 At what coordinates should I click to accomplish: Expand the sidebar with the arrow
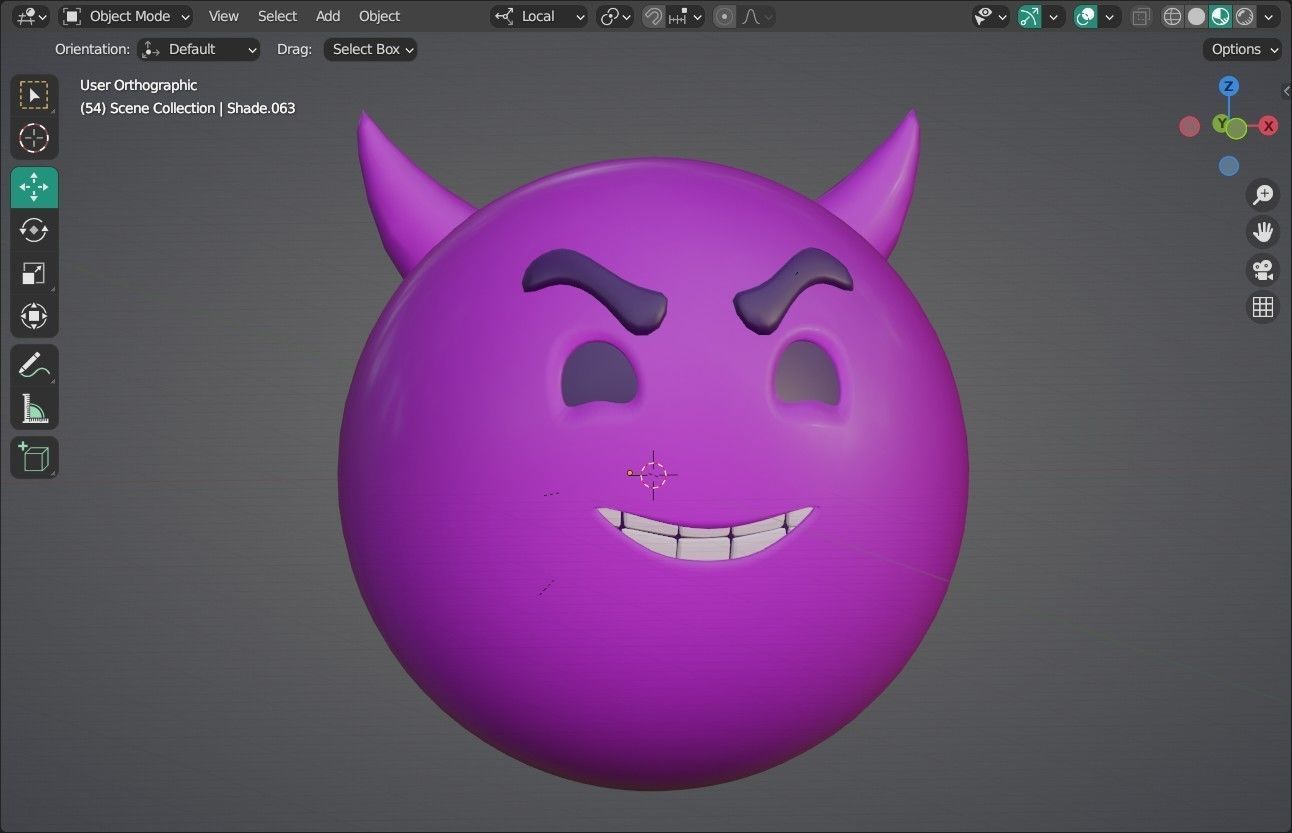(1286, 91)
